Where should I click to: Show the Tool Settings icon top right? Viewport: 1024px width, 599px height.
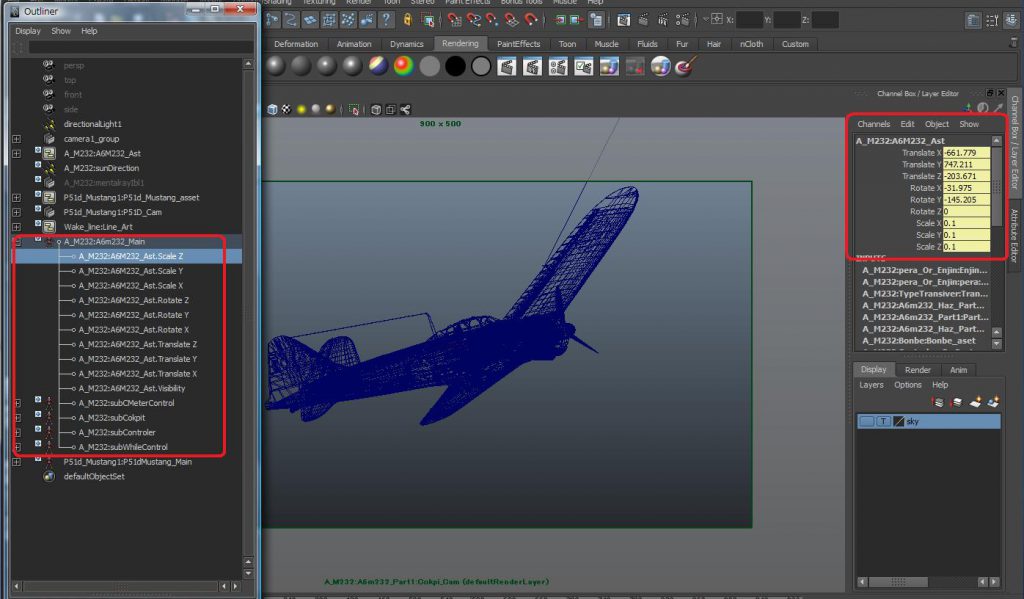click(x=993, y=20)
